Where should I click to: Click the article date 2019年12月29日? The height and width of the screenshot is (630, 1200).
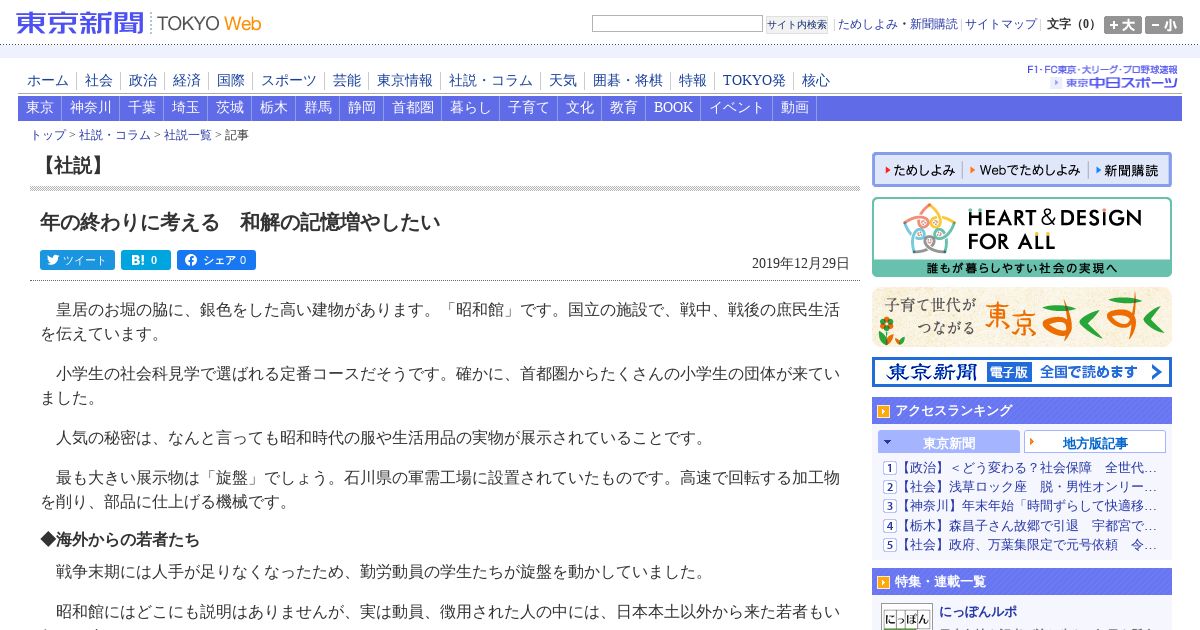[800, 264]
